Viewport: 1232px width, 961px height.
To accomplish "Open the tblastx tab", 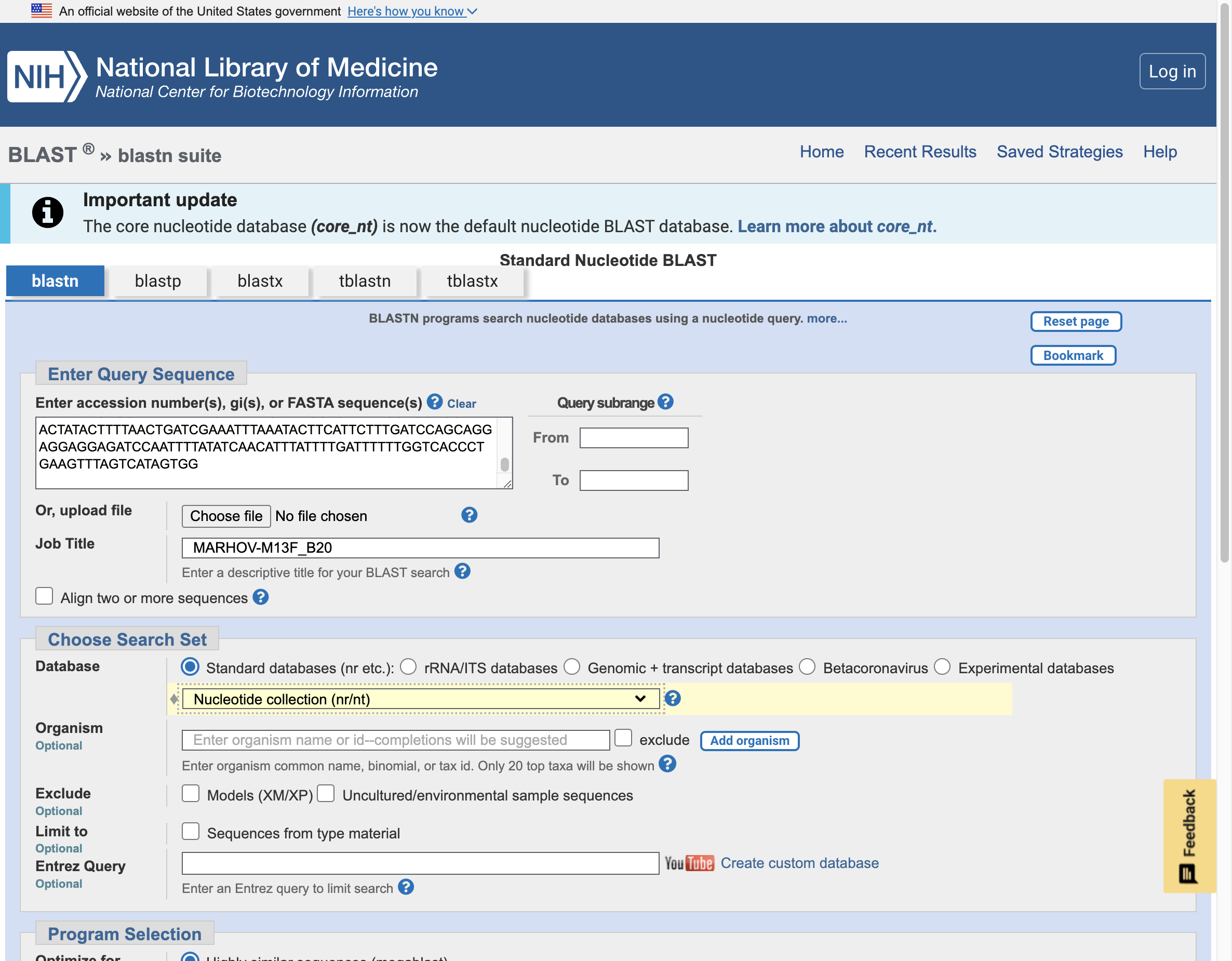I will point(473,281).
